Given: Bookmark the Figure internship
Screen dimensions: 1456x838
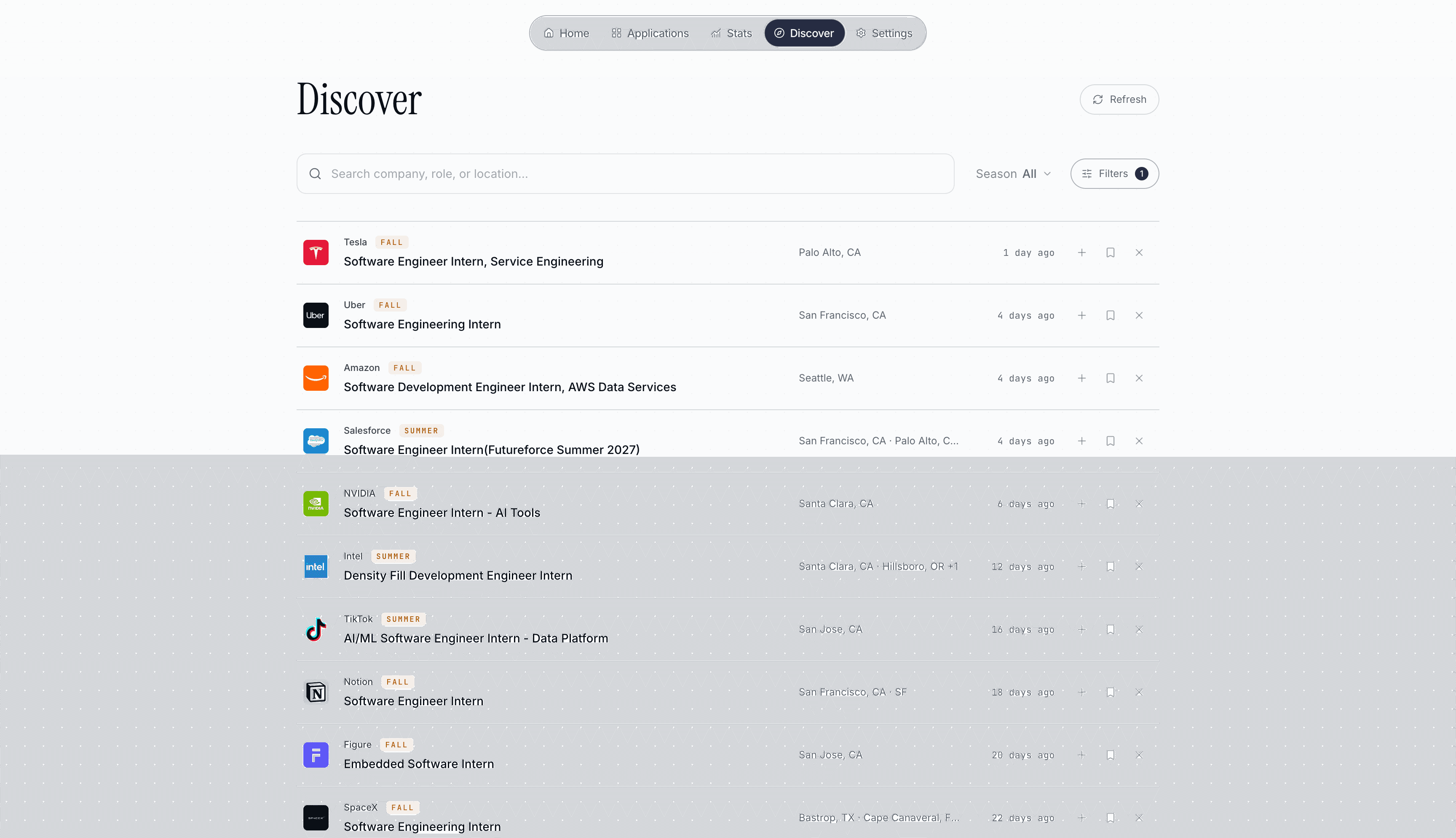Looking at the screenshot, I should tap(1111, 755).
